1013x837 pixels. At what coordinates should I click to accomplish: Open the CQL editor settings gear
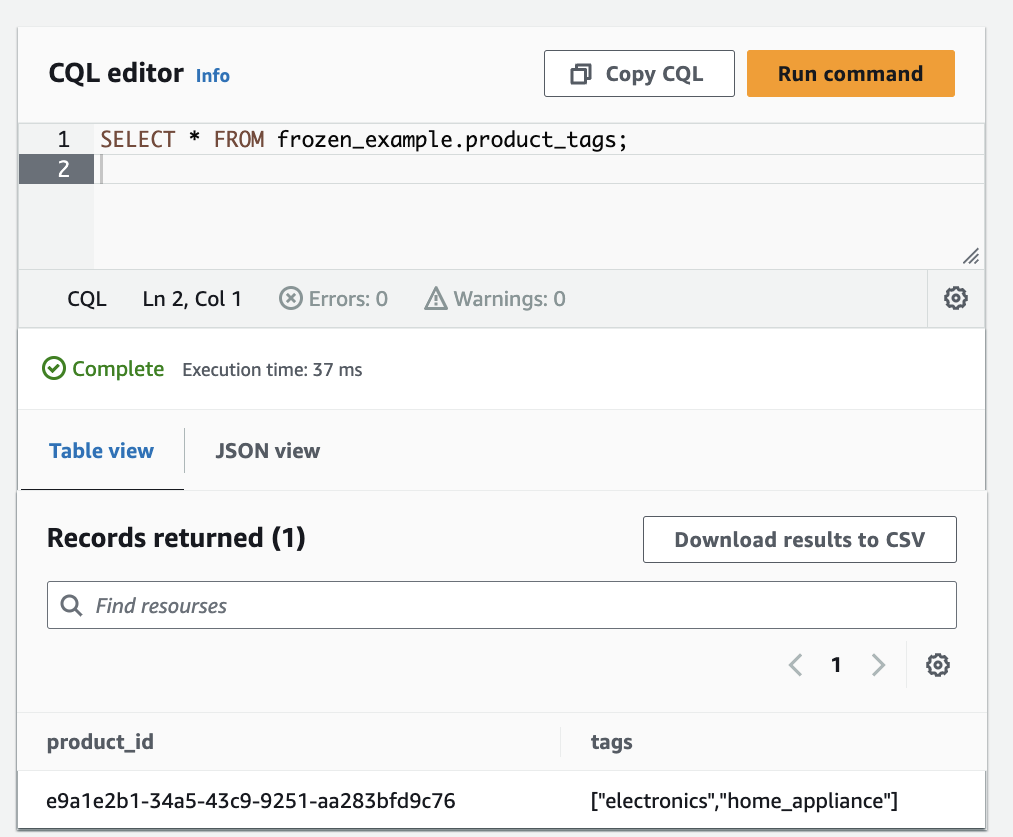pos(956,298)
